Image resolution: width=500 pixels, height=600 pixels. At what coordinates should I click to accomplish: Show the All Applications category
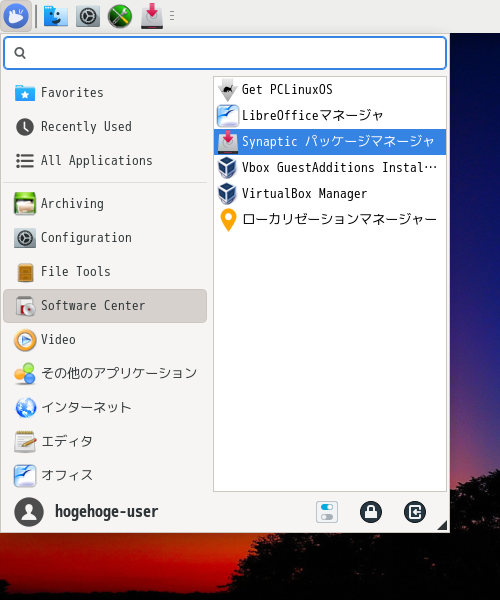coord(105,161)
